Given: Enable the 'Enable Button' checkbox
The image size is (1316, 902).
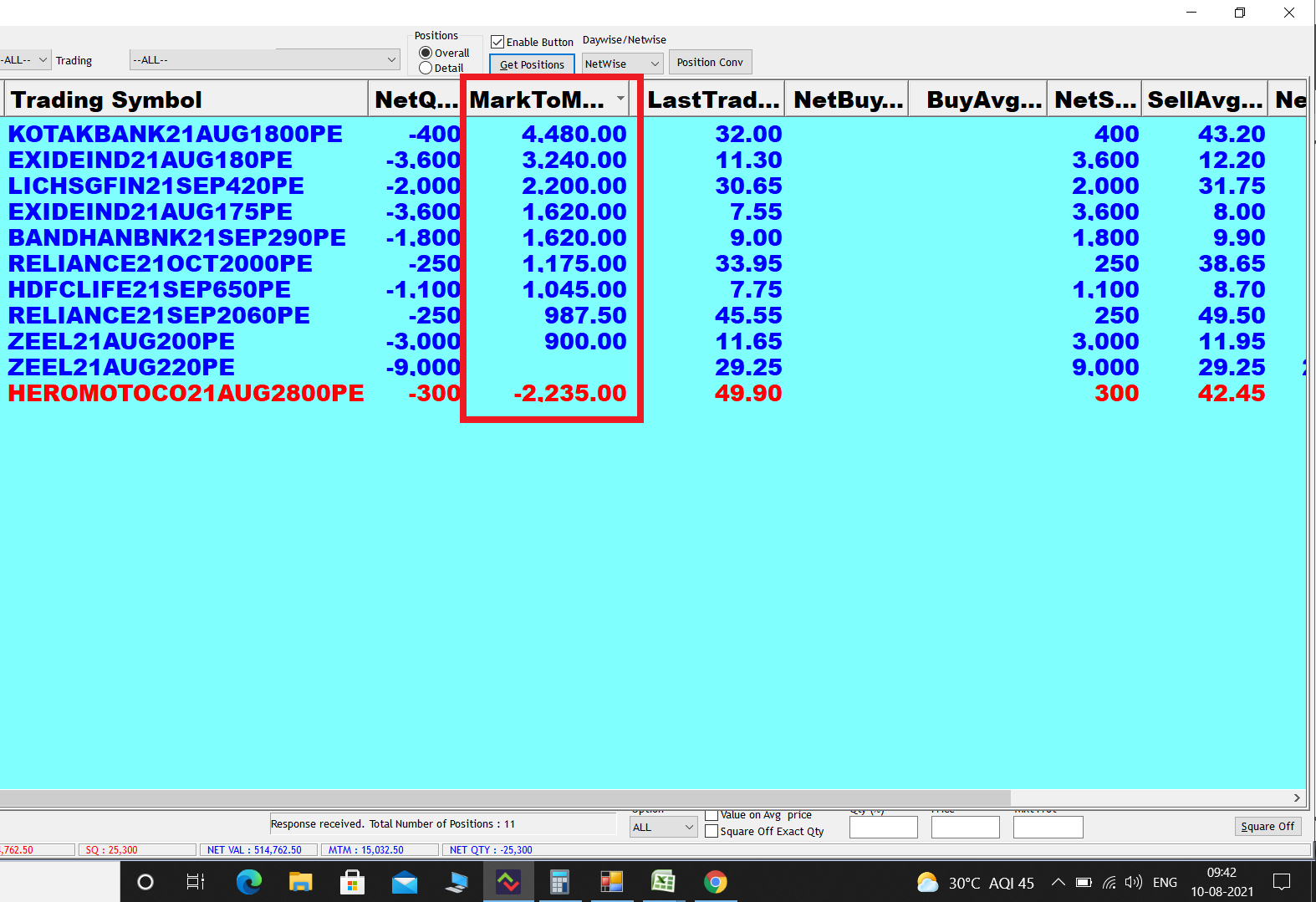Looking at the screenshot, I should click(x=497, y=42).
